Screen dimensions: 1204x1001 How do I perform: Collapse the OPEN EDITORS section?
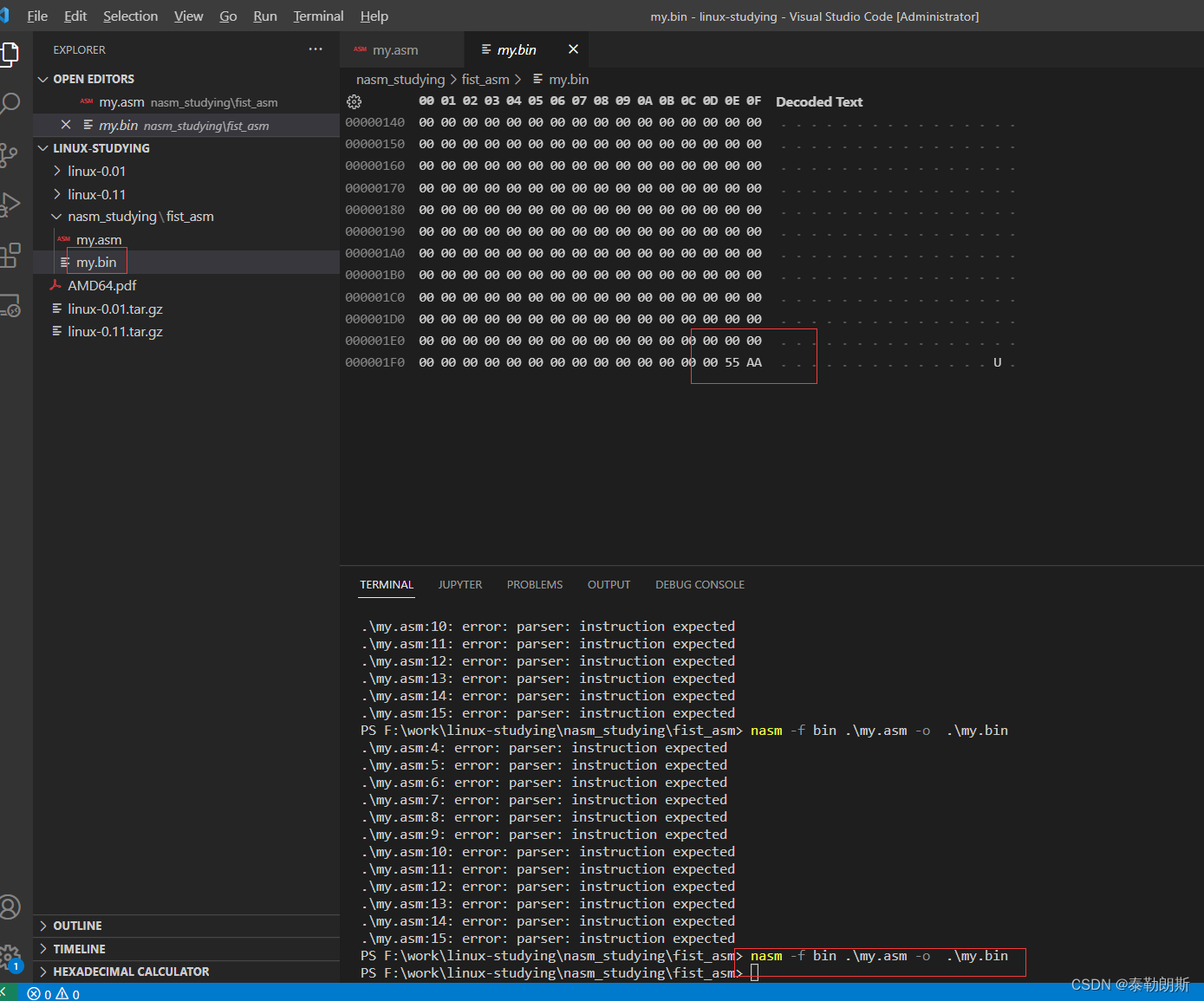[186, 79]
